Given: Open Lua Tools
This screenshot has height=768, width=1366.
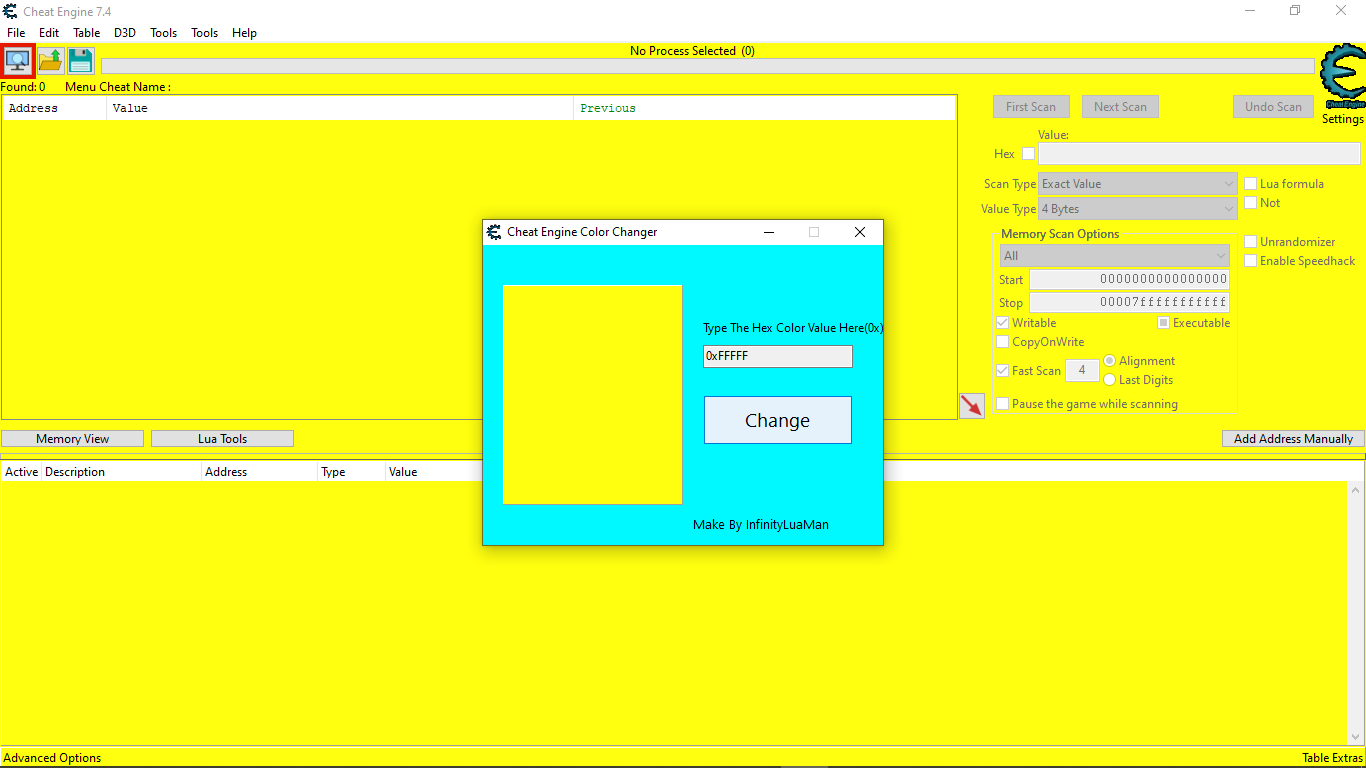Looking at the screenshot, I should pos(222,439).
